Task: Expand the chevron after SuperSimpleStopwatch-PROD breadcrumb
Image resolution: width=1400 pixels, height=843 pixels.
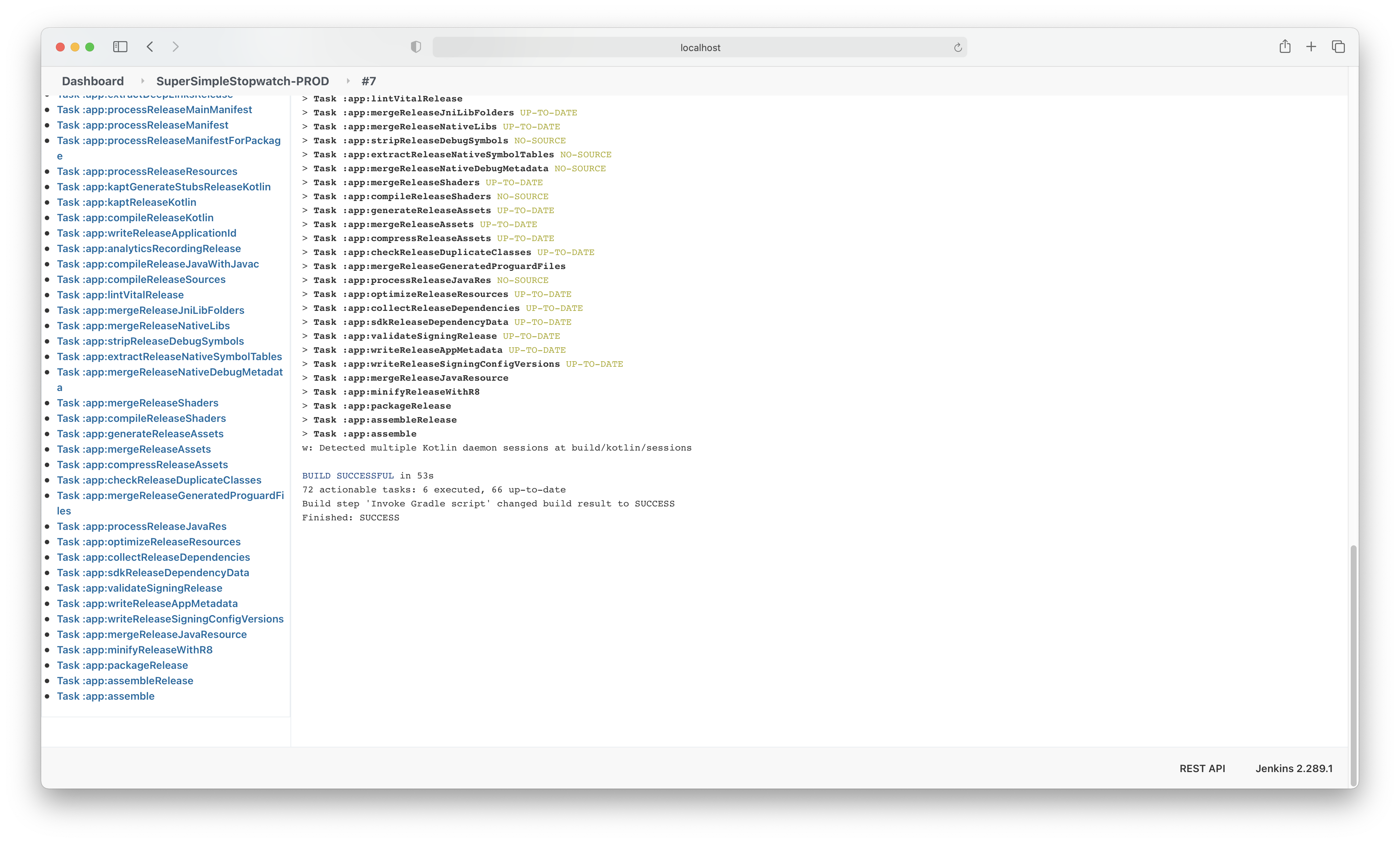Action: (x=347, y=81)
